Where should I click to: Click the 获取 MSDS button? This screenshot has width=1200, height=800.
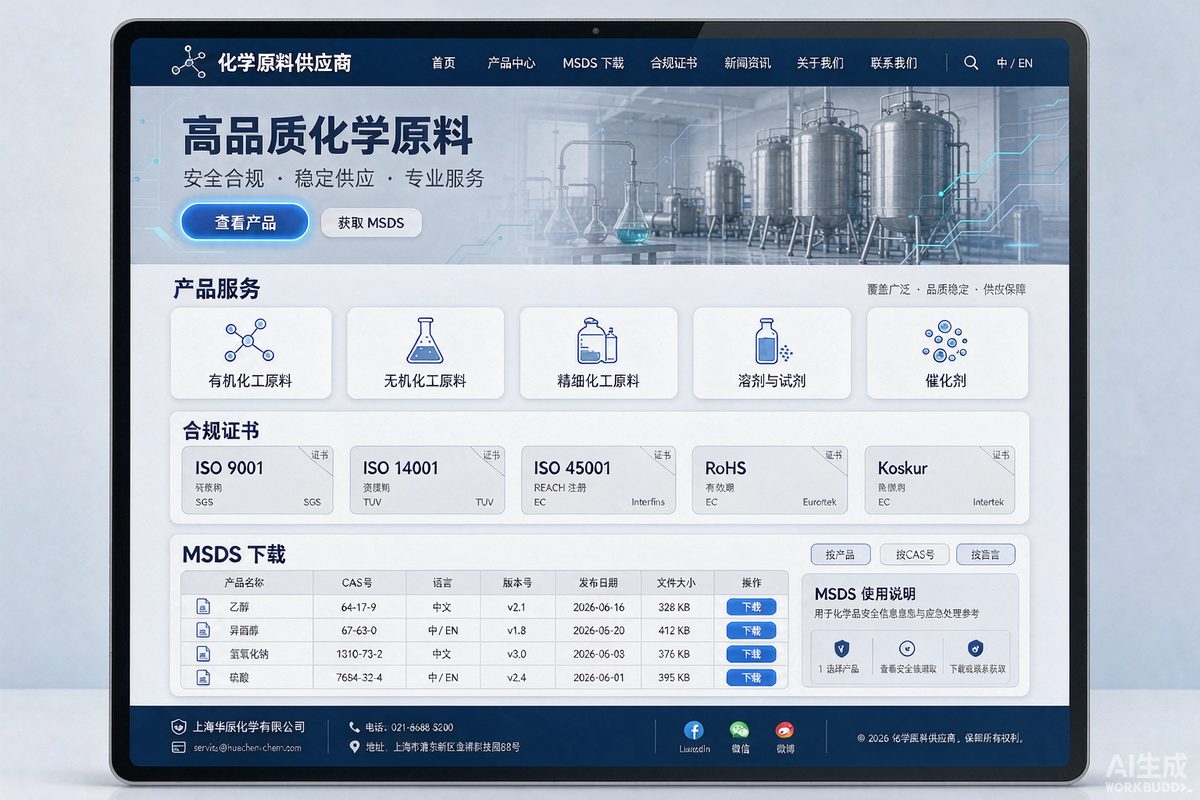pos(371,223)
